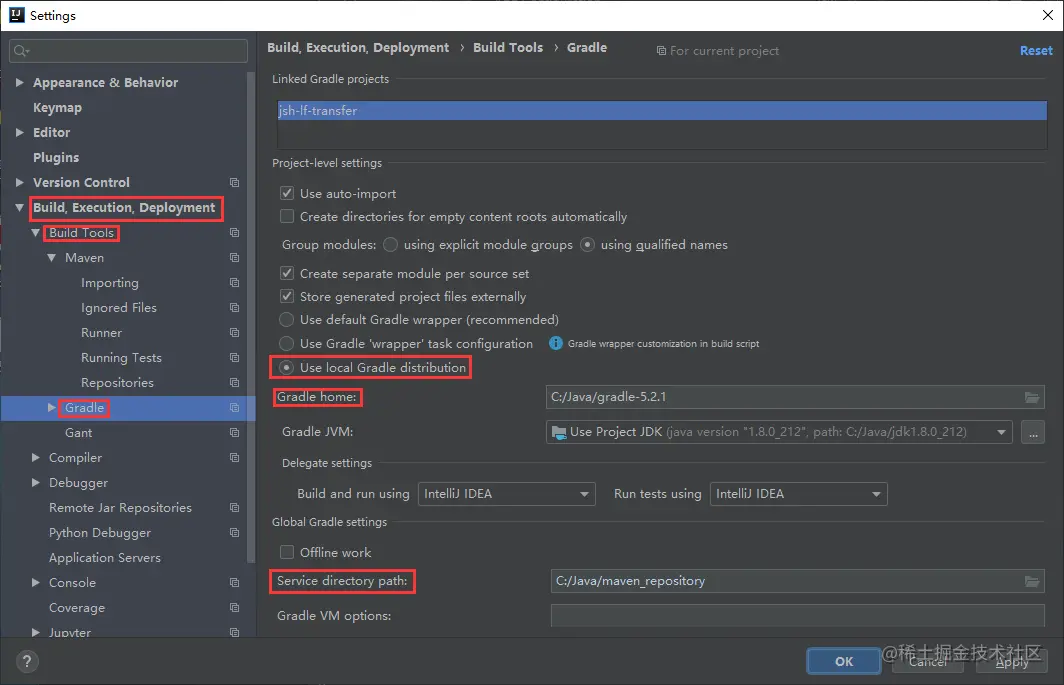Viewport: 1064px width, 685px height.
Task: Expand Appearance & Behavior section
Action: pyautogui.click(x=20, y=82)
